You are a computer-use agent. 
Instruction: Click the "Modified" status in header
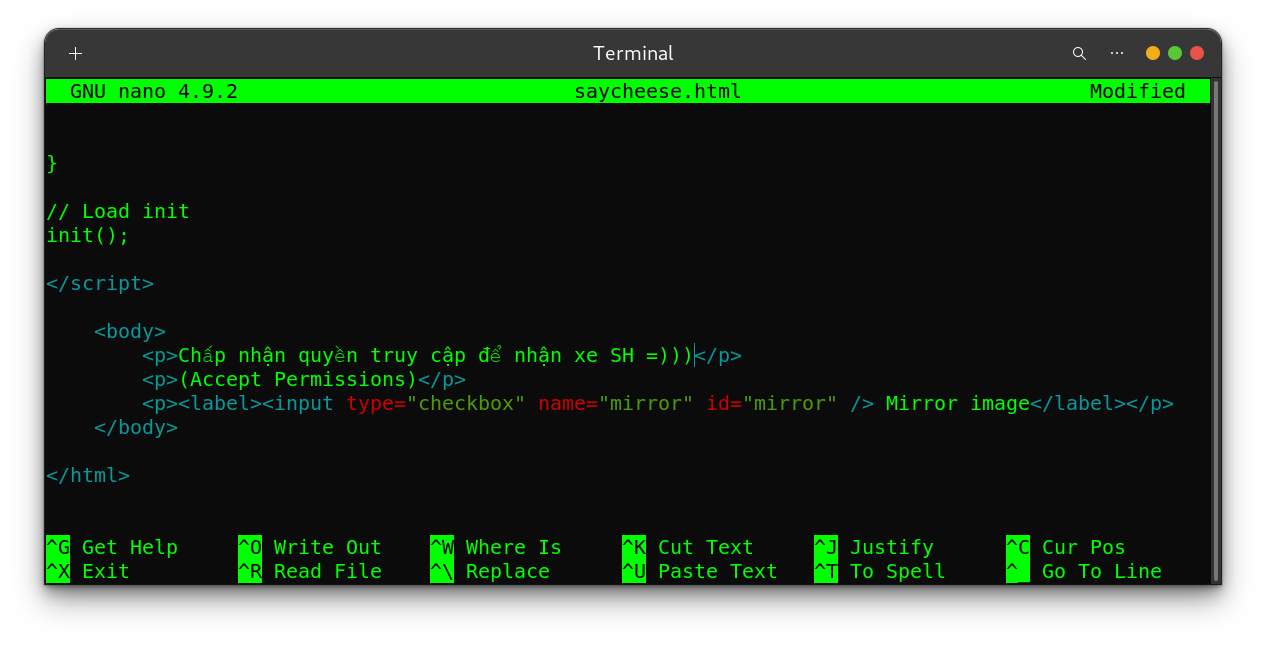click(1138, 91)
